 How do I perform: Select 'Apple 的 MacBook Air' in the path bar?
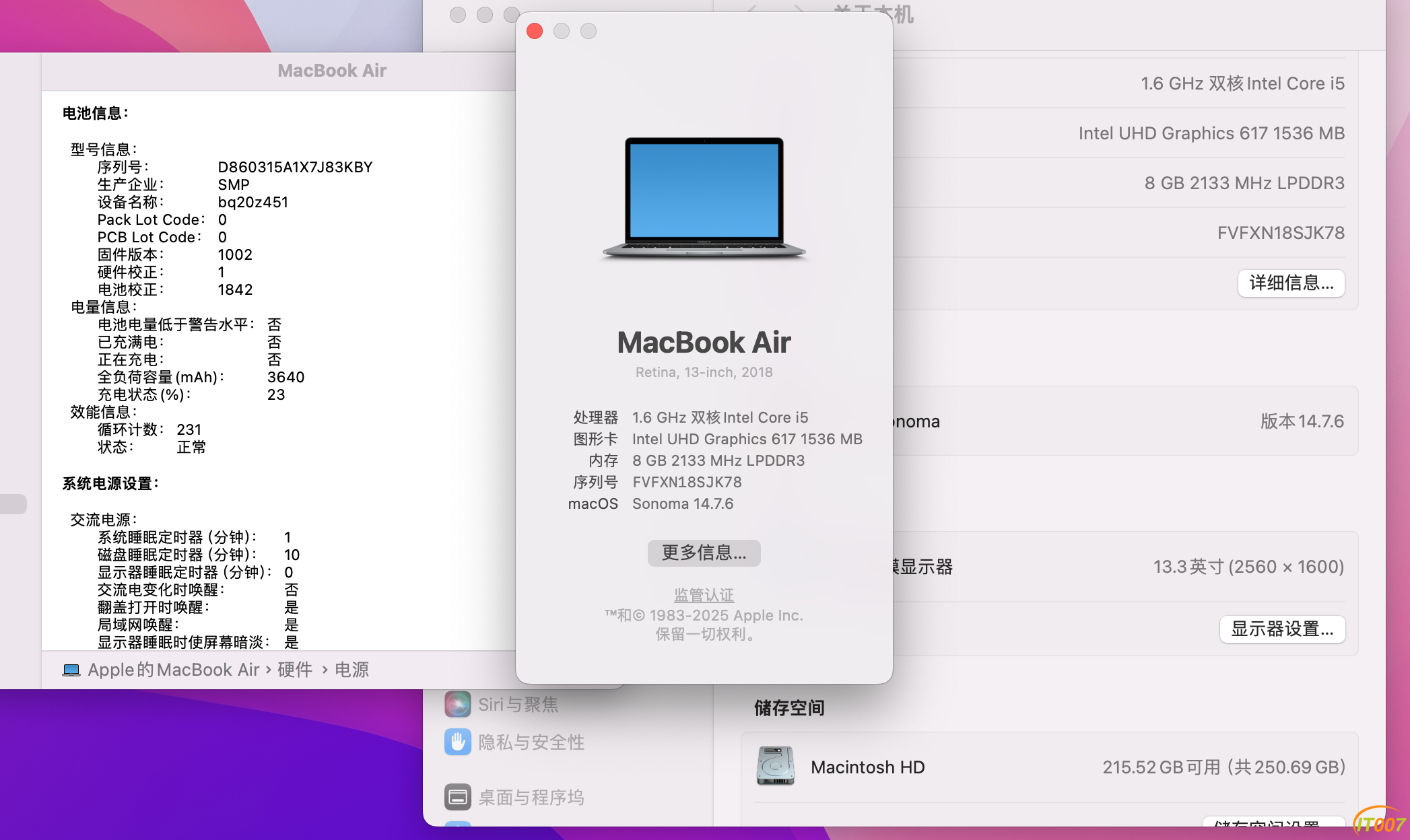click(174, 670)
